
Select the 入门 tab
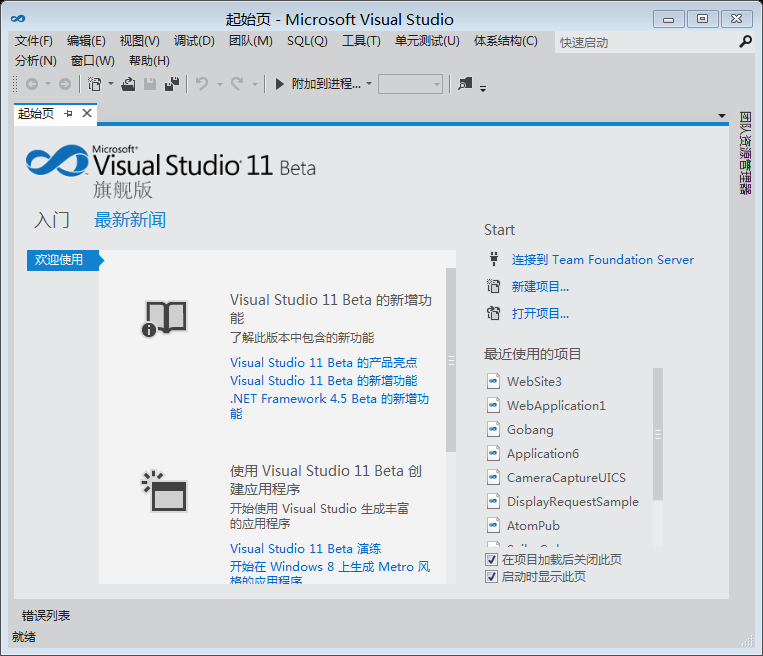pos(52,219)
